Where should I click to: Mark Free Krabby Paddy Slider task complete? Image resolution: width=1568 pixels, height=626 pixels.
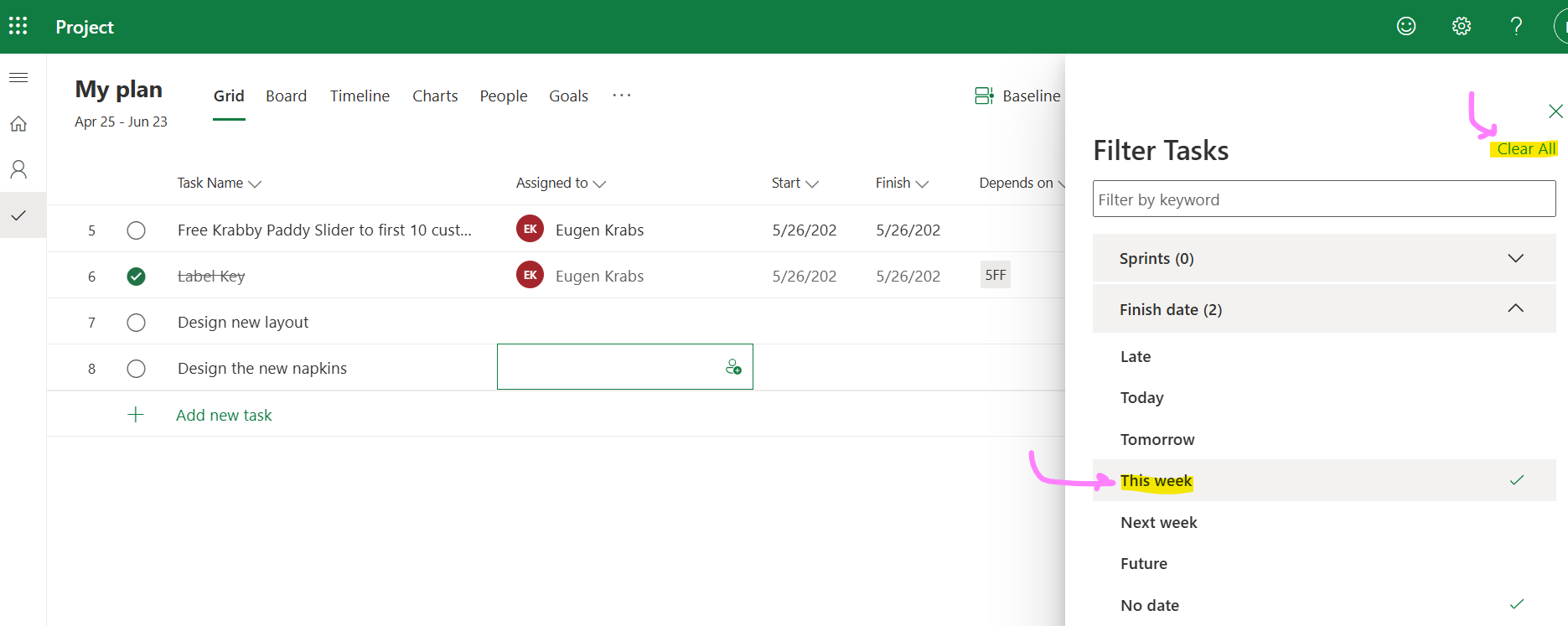(x=136, y=230)
